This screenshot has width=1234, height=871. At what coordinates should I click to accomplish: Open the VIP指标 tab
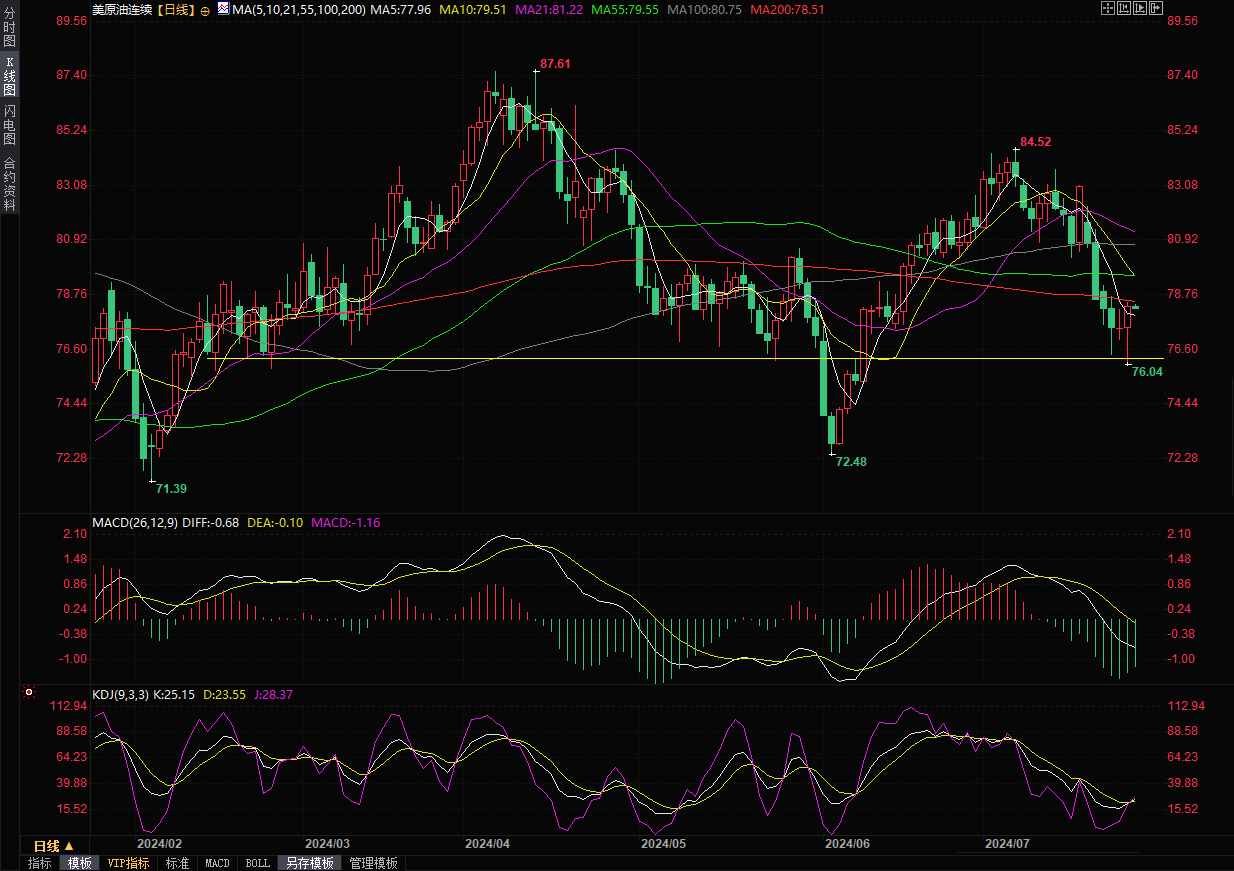click(128, 863)
